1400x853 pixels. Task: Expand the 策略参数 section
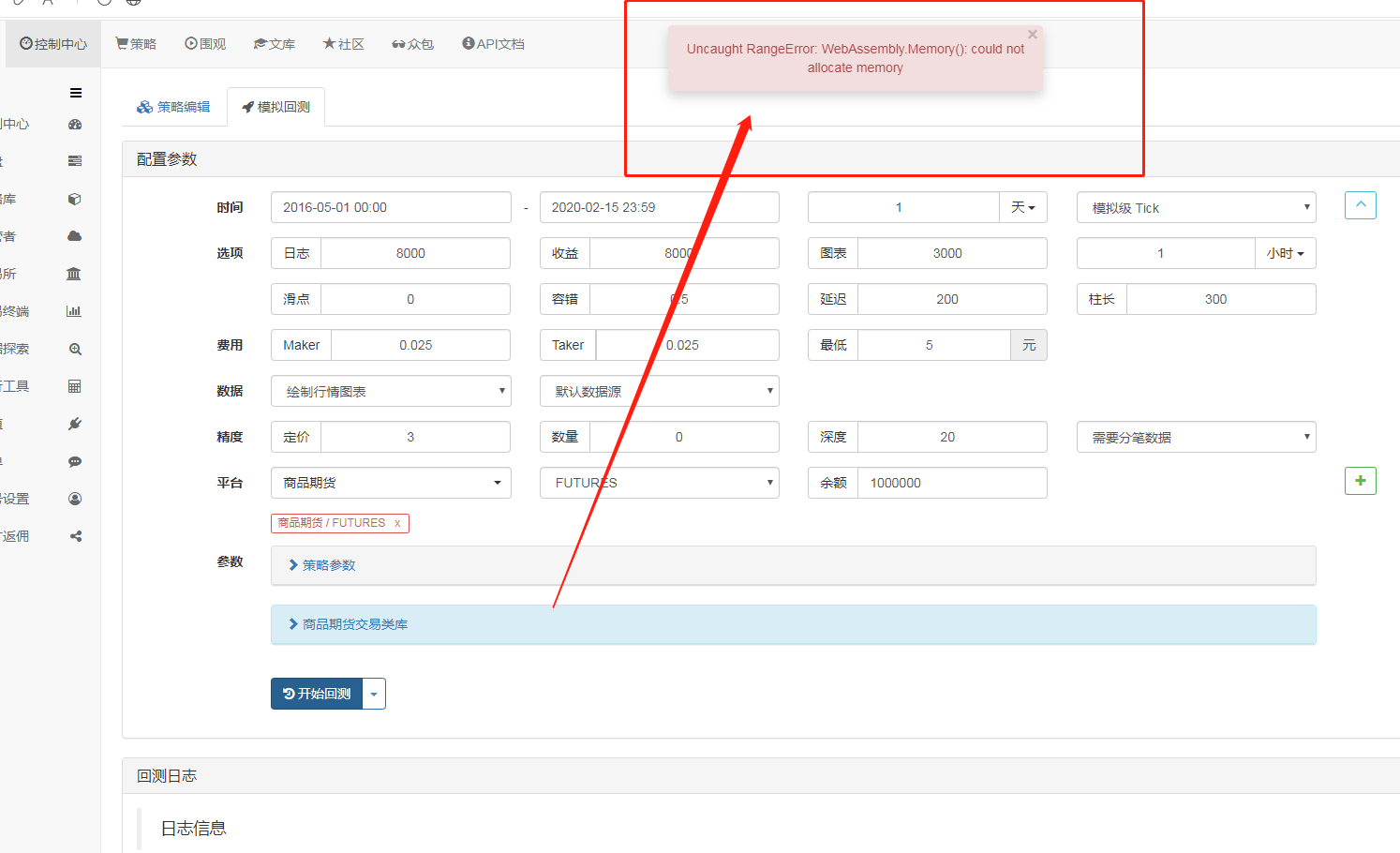pos(793,565)
